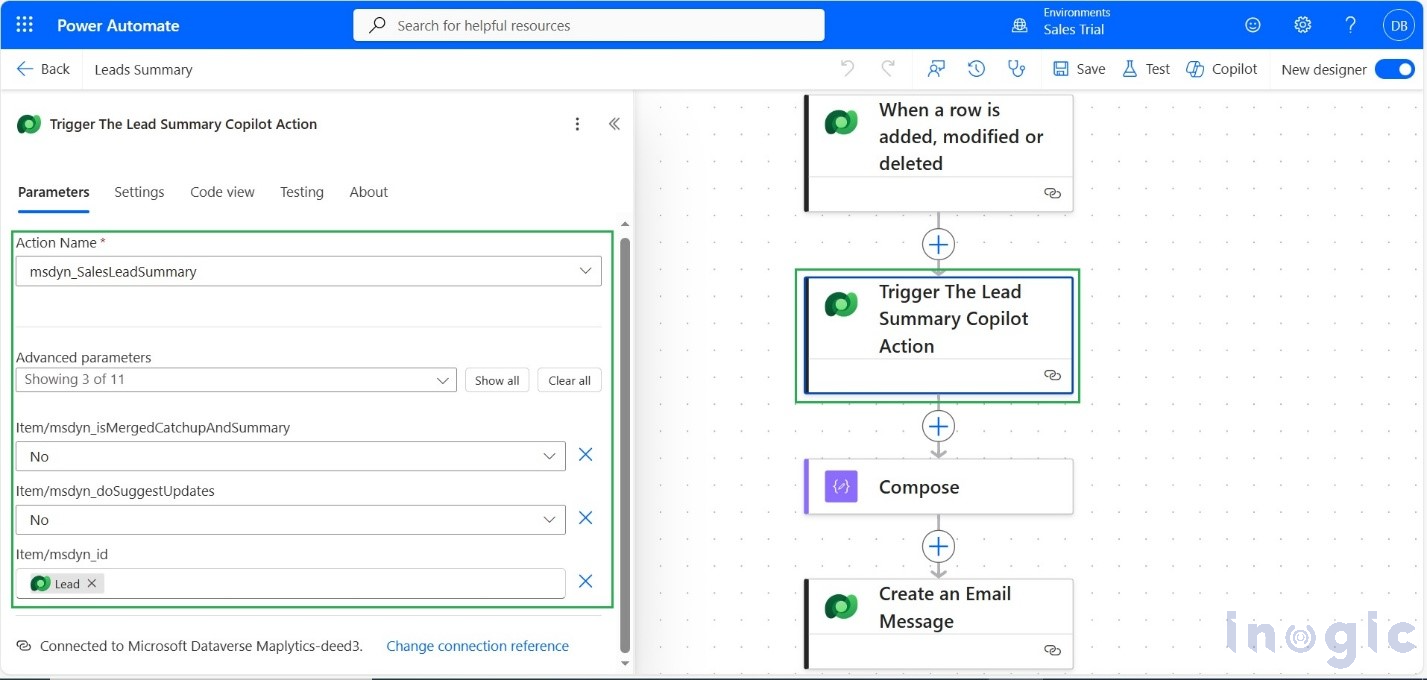
Task: Open help via the question mark icon
Action: pyautogui.click(x=1350, y=24)
